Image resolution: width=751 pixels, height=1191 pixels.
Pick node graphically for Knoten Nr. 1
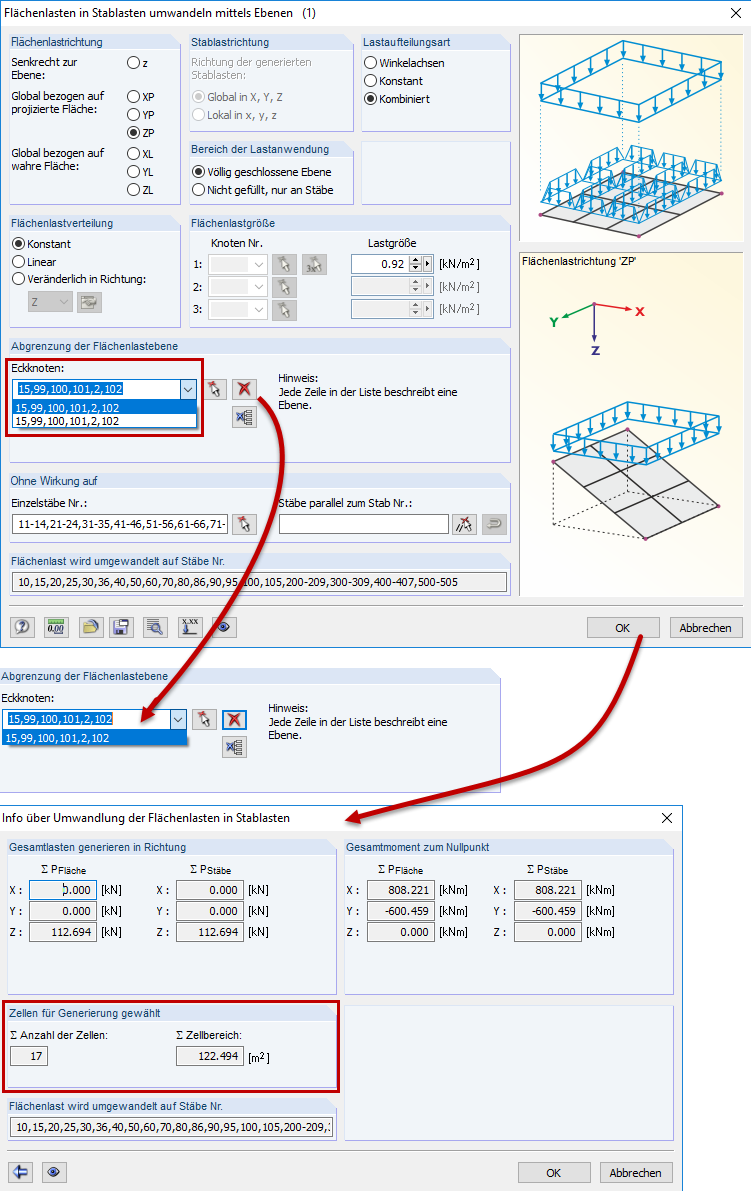(285, 264)
